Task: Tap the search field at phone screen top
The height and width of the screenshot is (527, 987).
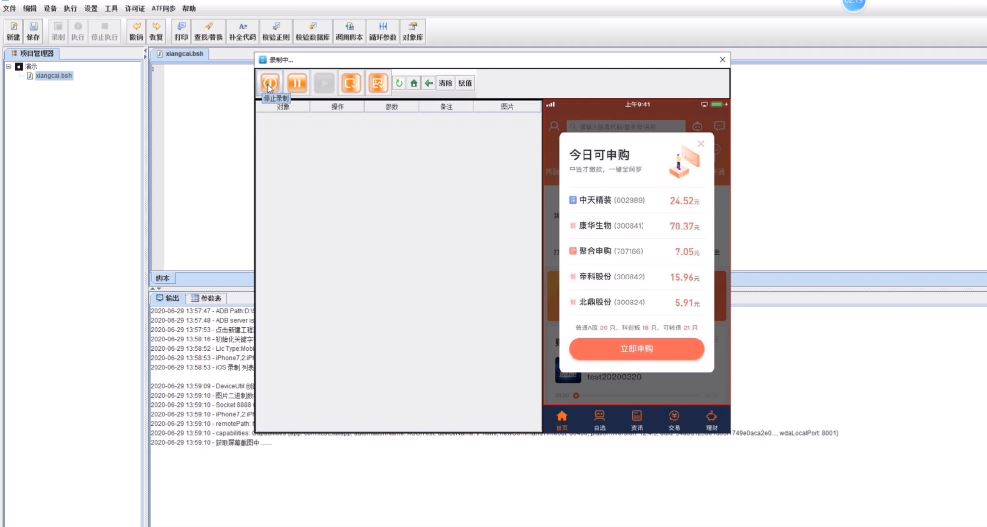Action: [626, 127]
